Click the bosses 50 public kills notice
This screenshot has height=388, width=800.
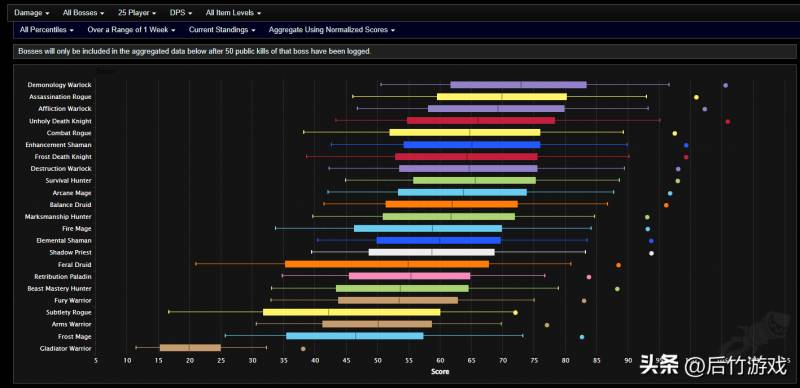point(194,52)
